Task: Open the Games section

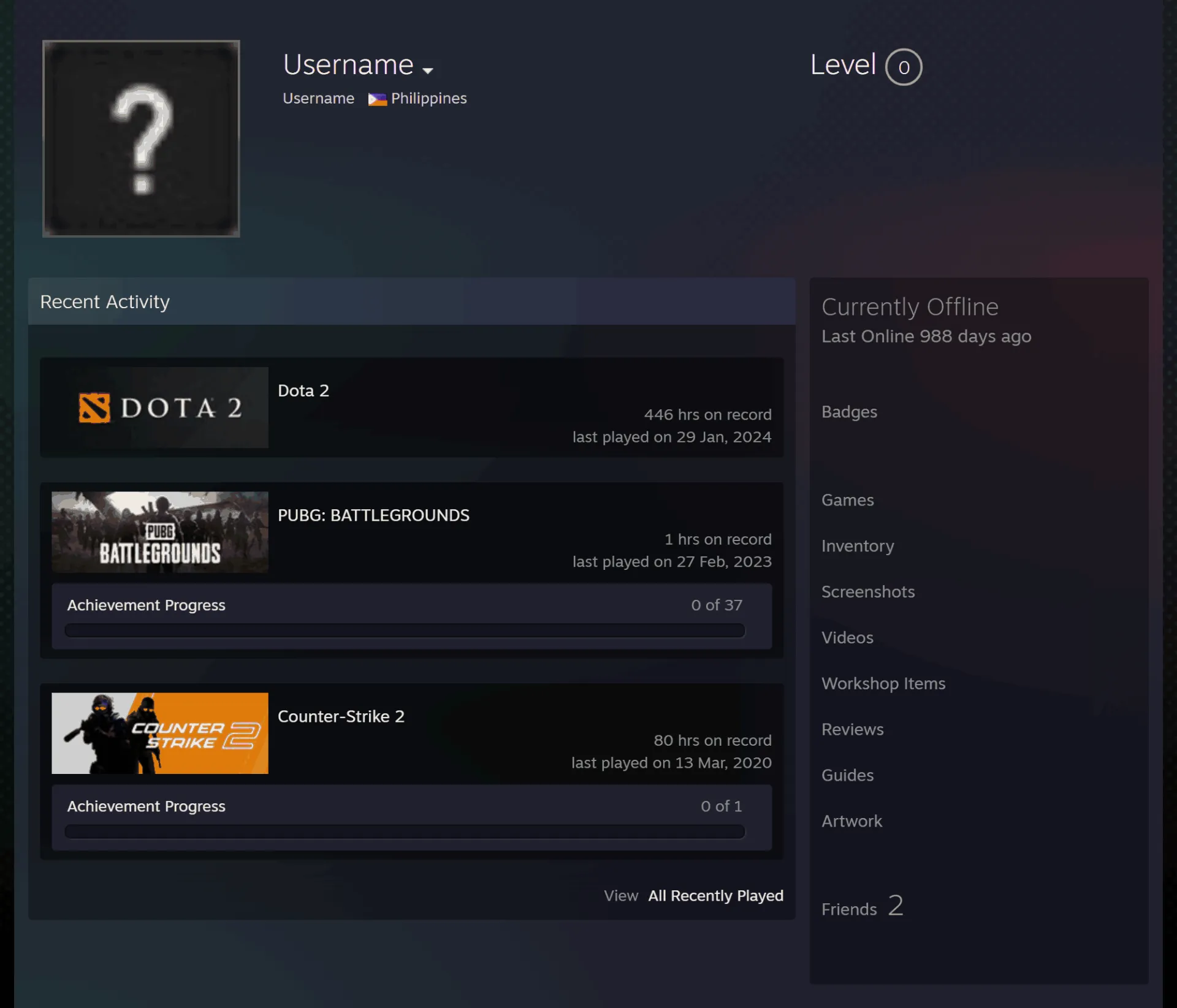Action: [x=847, y=500]
